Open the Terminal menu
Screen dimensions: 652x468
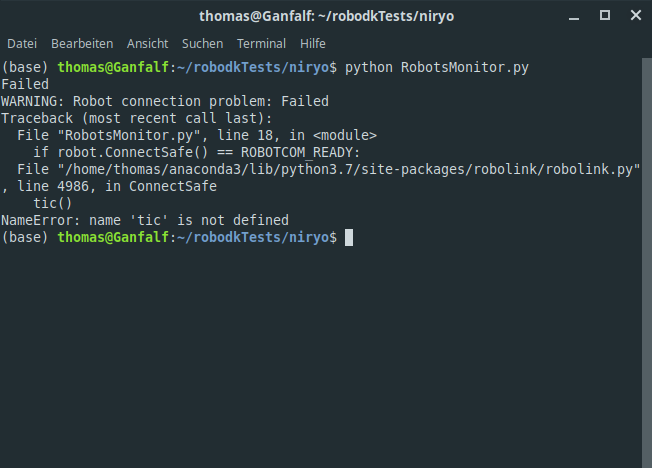click(261, 44)
